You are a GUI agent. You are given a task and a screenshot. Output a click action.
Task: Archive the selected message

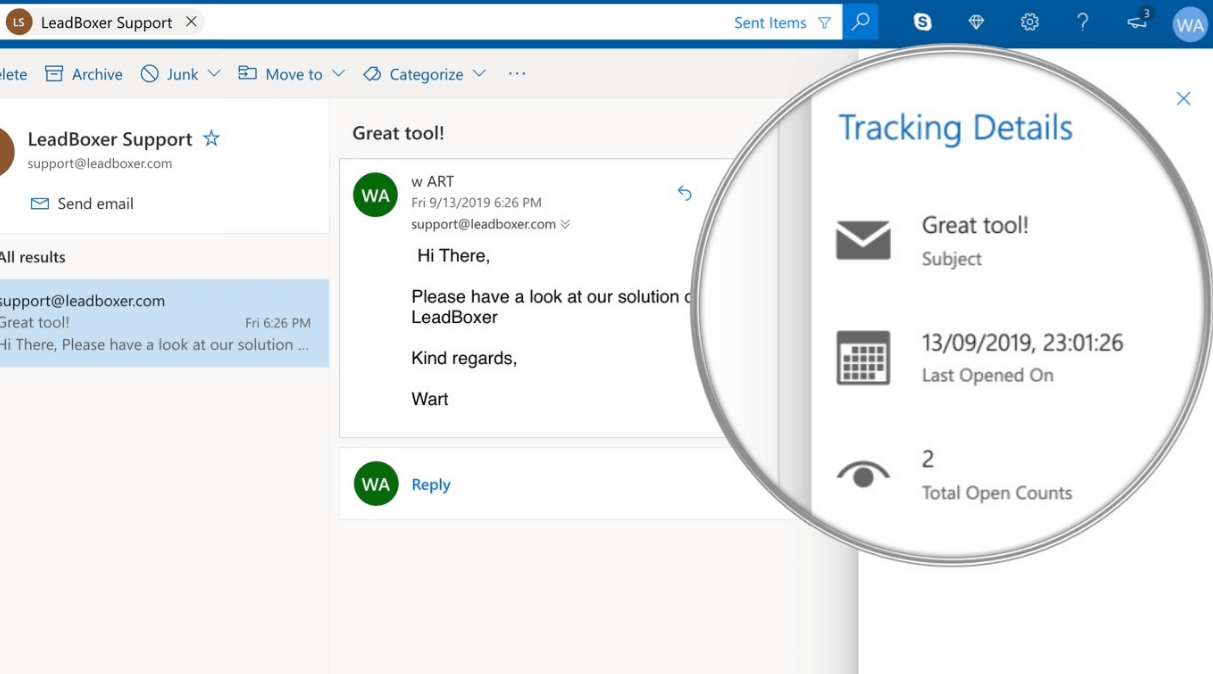84,74
